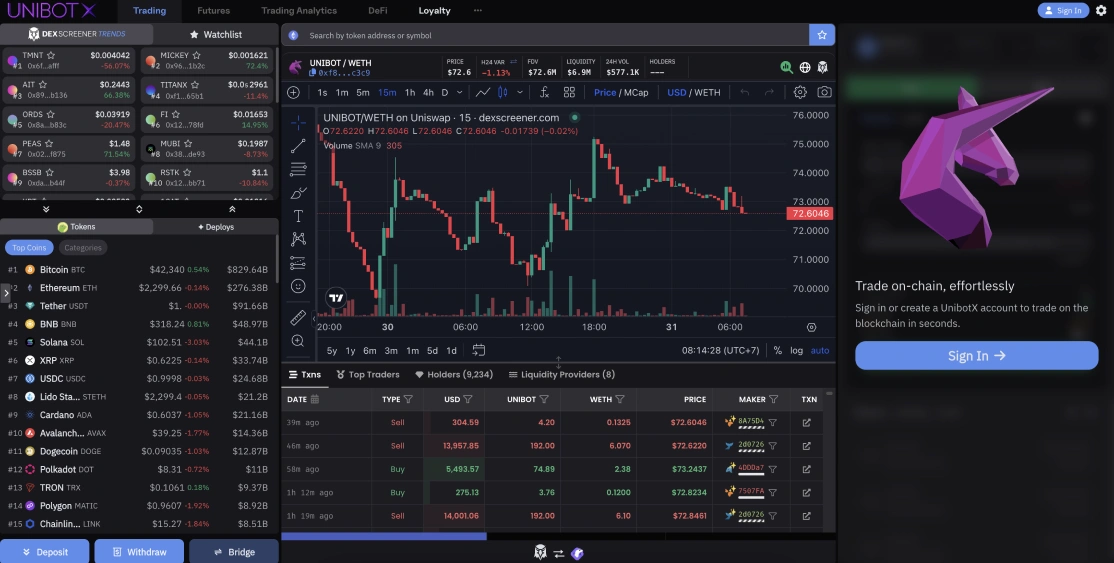
Task: Star the ORDS token in trends
Action: point(50,114)
